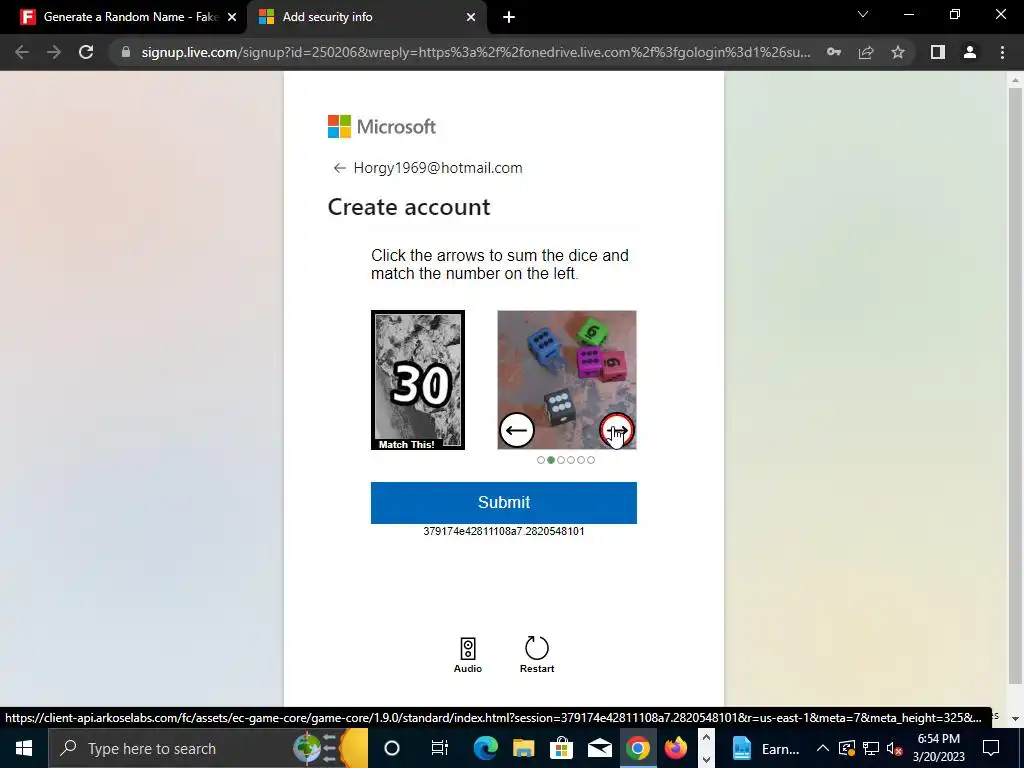Screen dimensions: 1024x768
Task: Open the Windows Start menu
Action: click(x=24, y=748)
